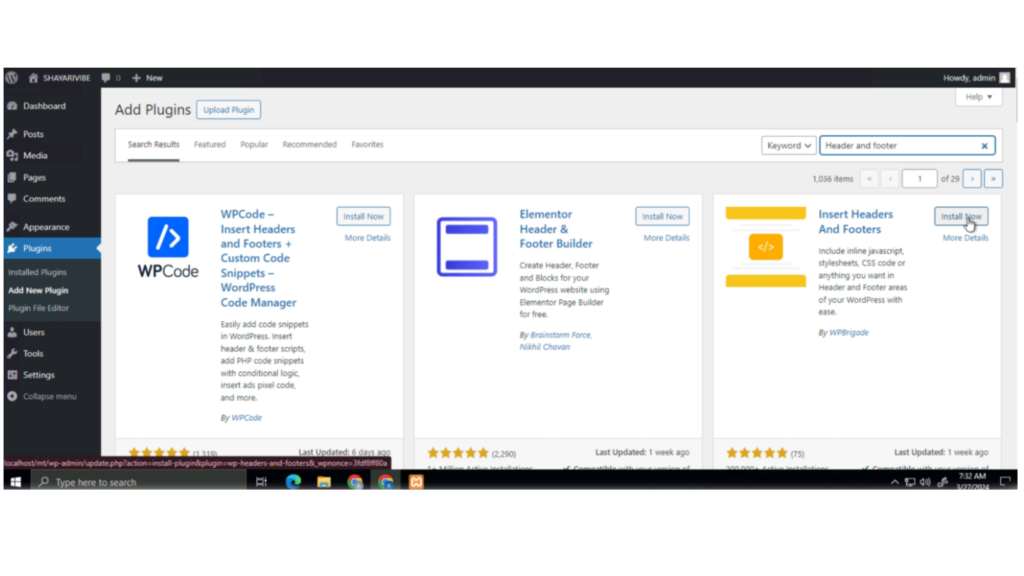Open Insert Headers And Footers title link

click(855, 221)
